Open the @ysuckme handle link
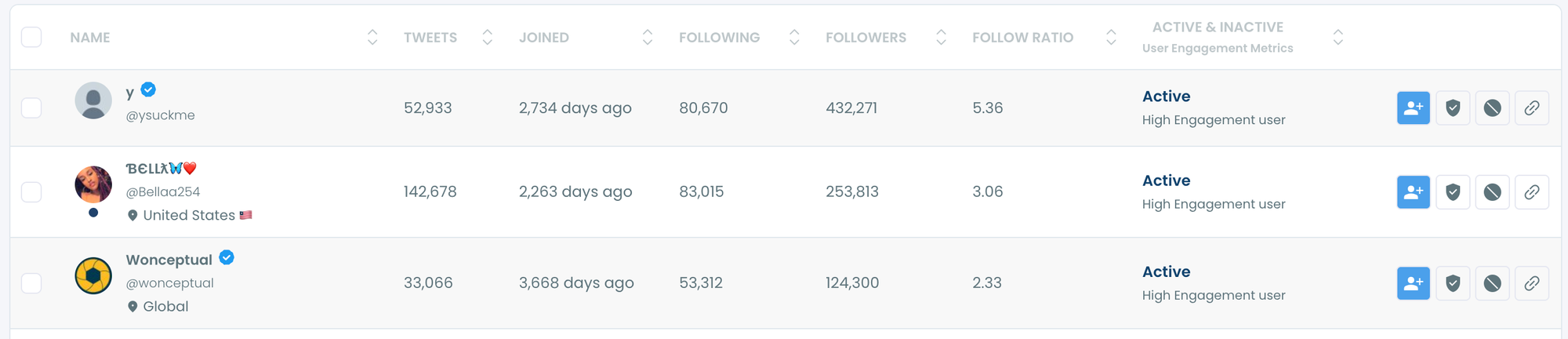 [x=161, y=115]
